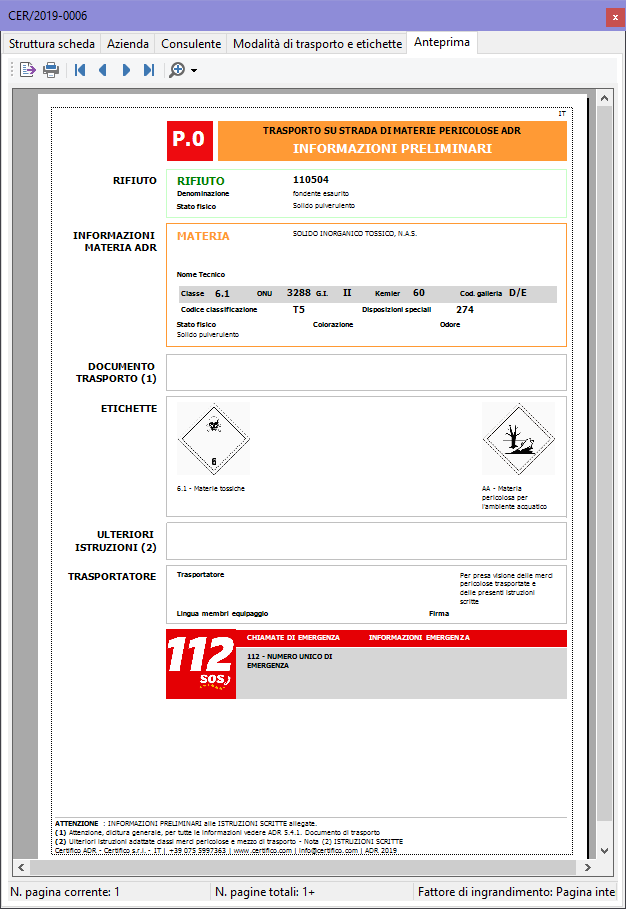Click classification code T5
Viewport: 626px width, 909px height.
299,310
